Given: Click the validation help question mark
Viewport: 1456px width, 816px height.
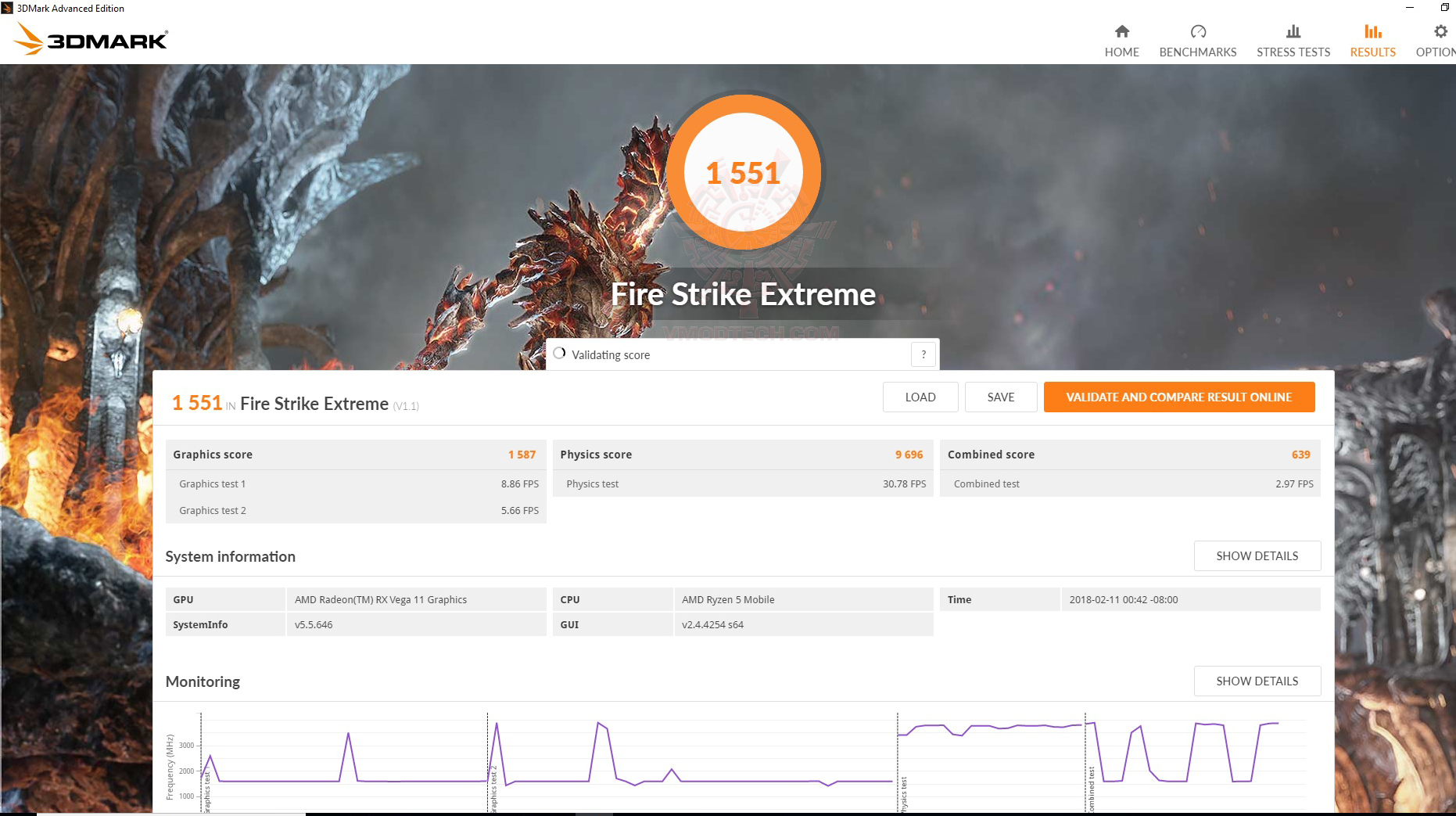Looking at the screenshot, I should [x=923, y=354].
